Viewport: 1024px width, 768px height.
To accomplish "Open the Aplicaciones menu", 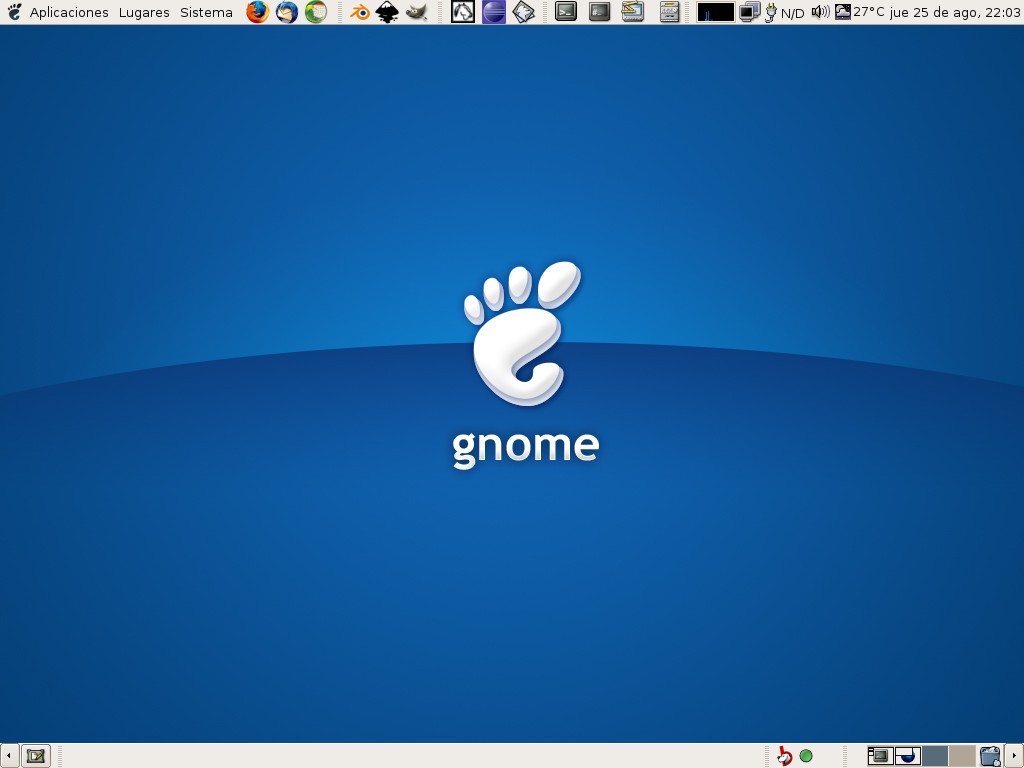I will [x=69, y=12].
